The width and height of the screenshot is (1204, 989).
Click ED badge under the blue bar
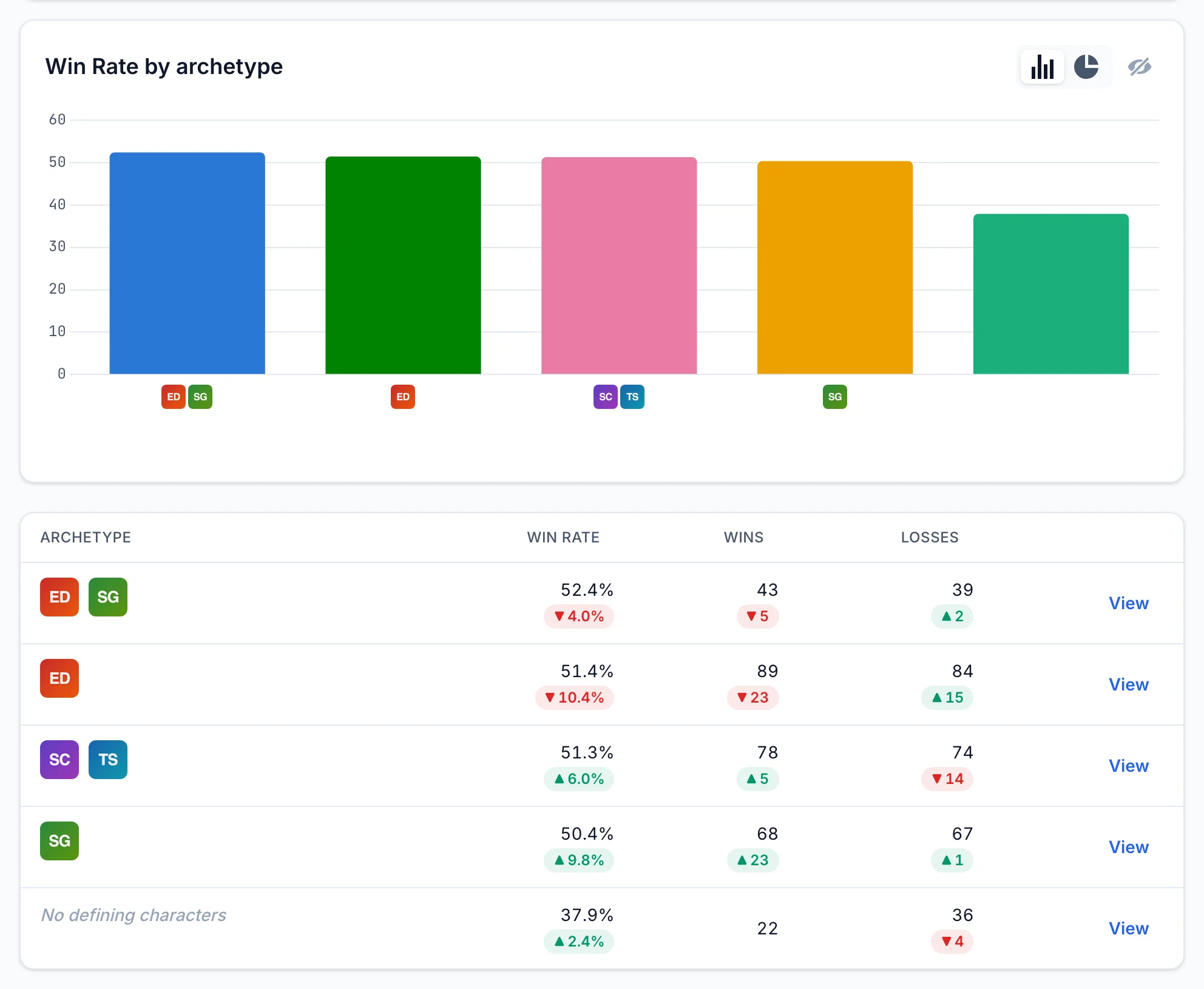click(174, 397)
